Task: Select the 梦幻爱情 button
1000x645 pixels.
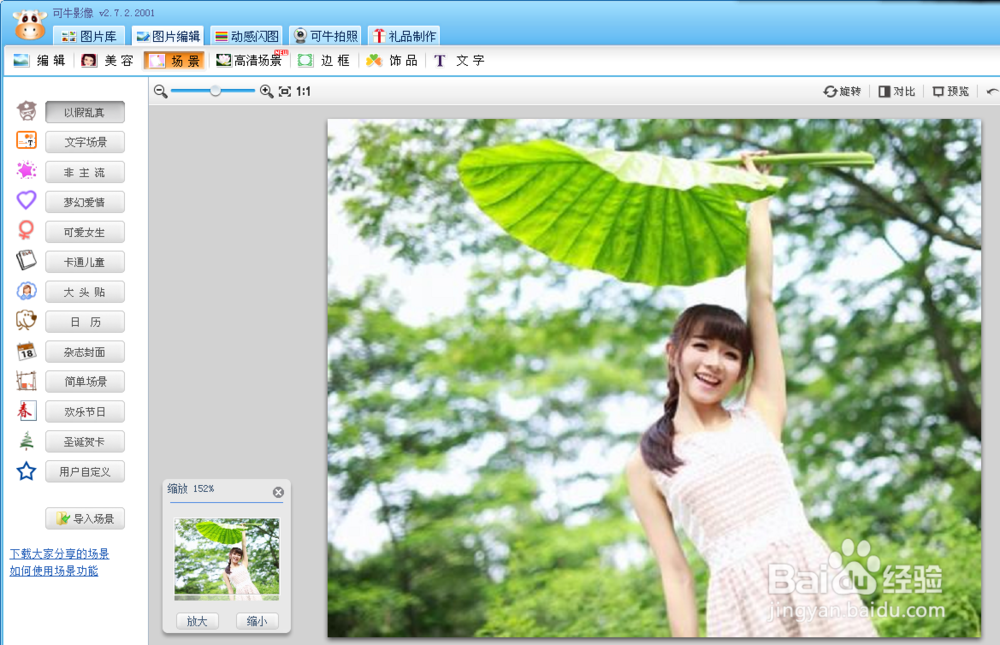Action: (x=85, y=202)
